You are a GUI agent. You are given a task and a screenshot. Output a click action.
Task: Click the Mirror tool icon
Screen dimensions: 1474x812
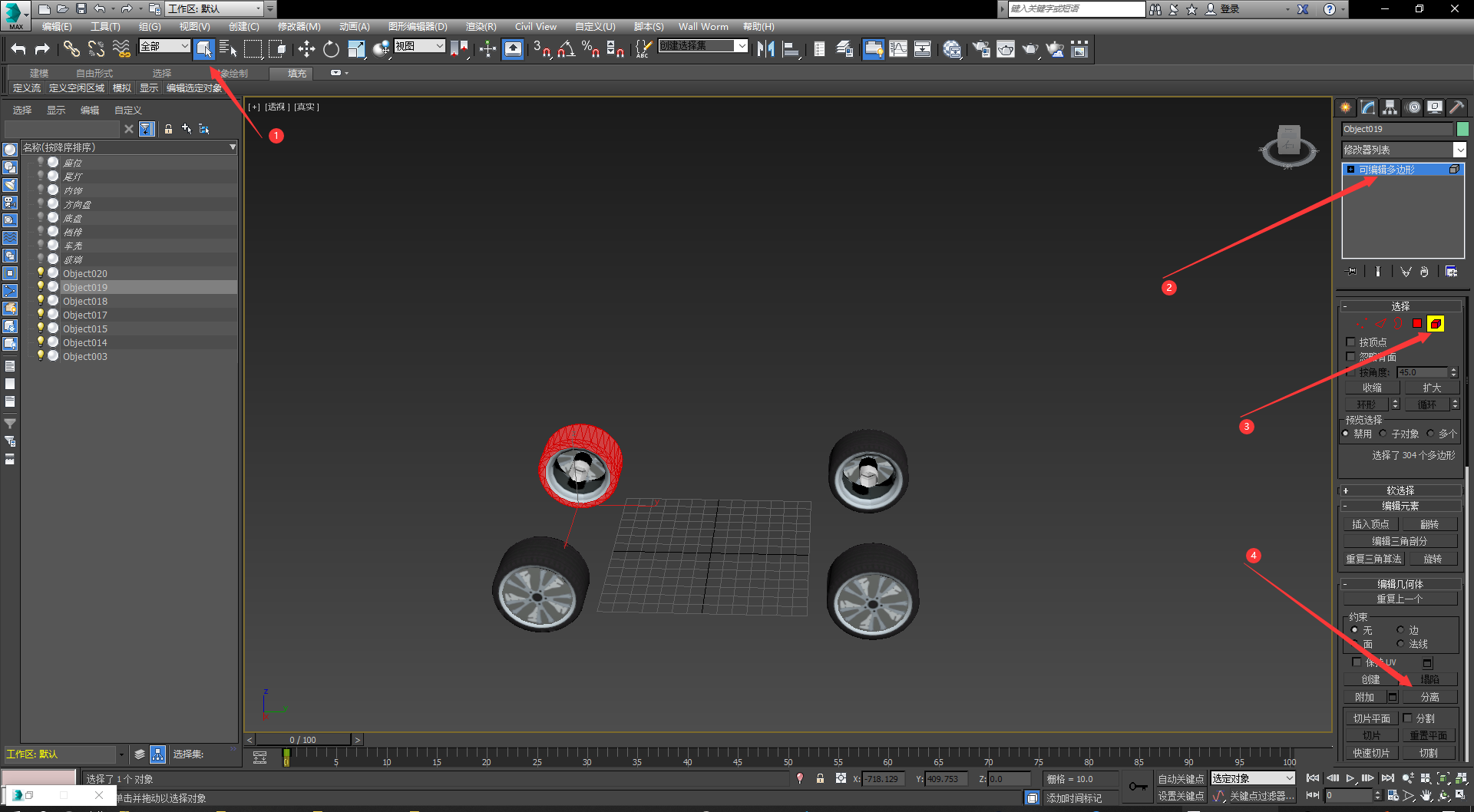point(765,50)
